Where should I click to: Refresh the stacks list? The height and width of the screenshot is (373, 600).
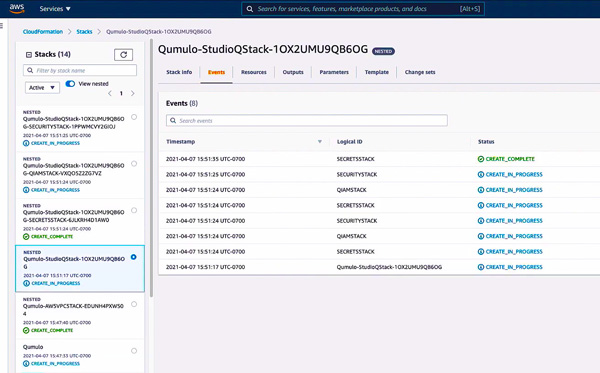coord(124,55)
